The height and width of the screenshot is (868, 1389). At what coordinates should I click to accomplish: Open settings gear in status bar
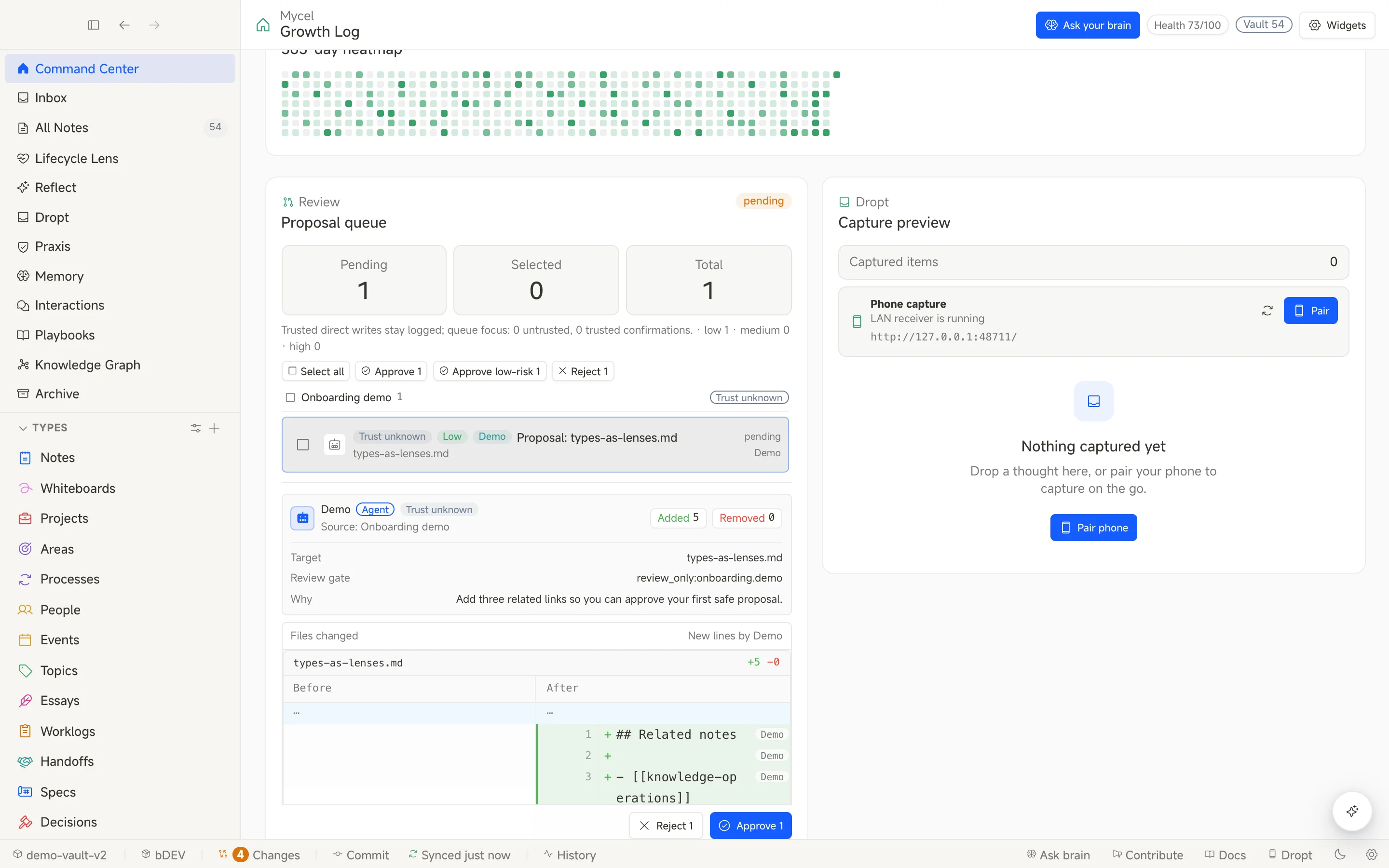click(x=1371, y=854)
